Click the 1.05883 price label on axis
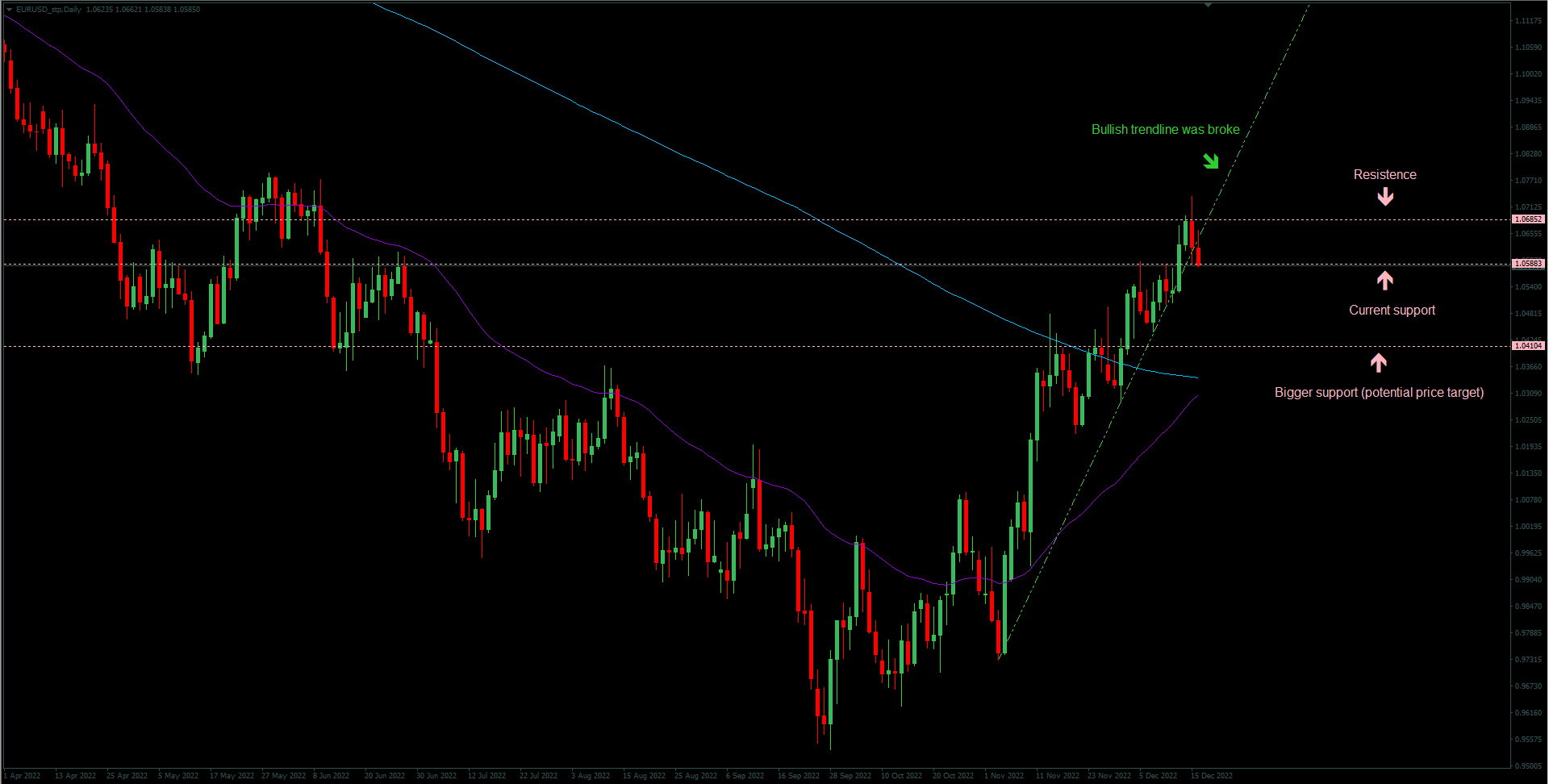Screen dimensions: 1549x784 (1528, 264)
